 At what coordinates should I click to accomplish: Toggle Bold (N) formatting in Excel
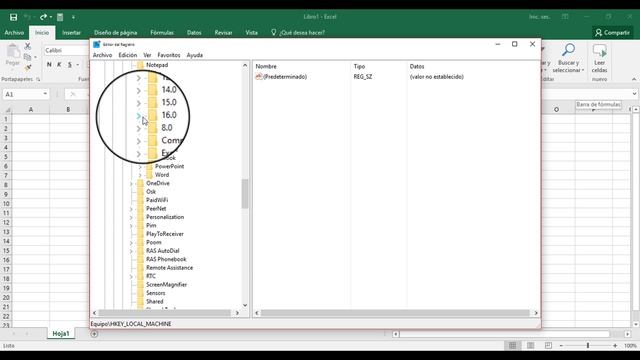coord(49,64)
